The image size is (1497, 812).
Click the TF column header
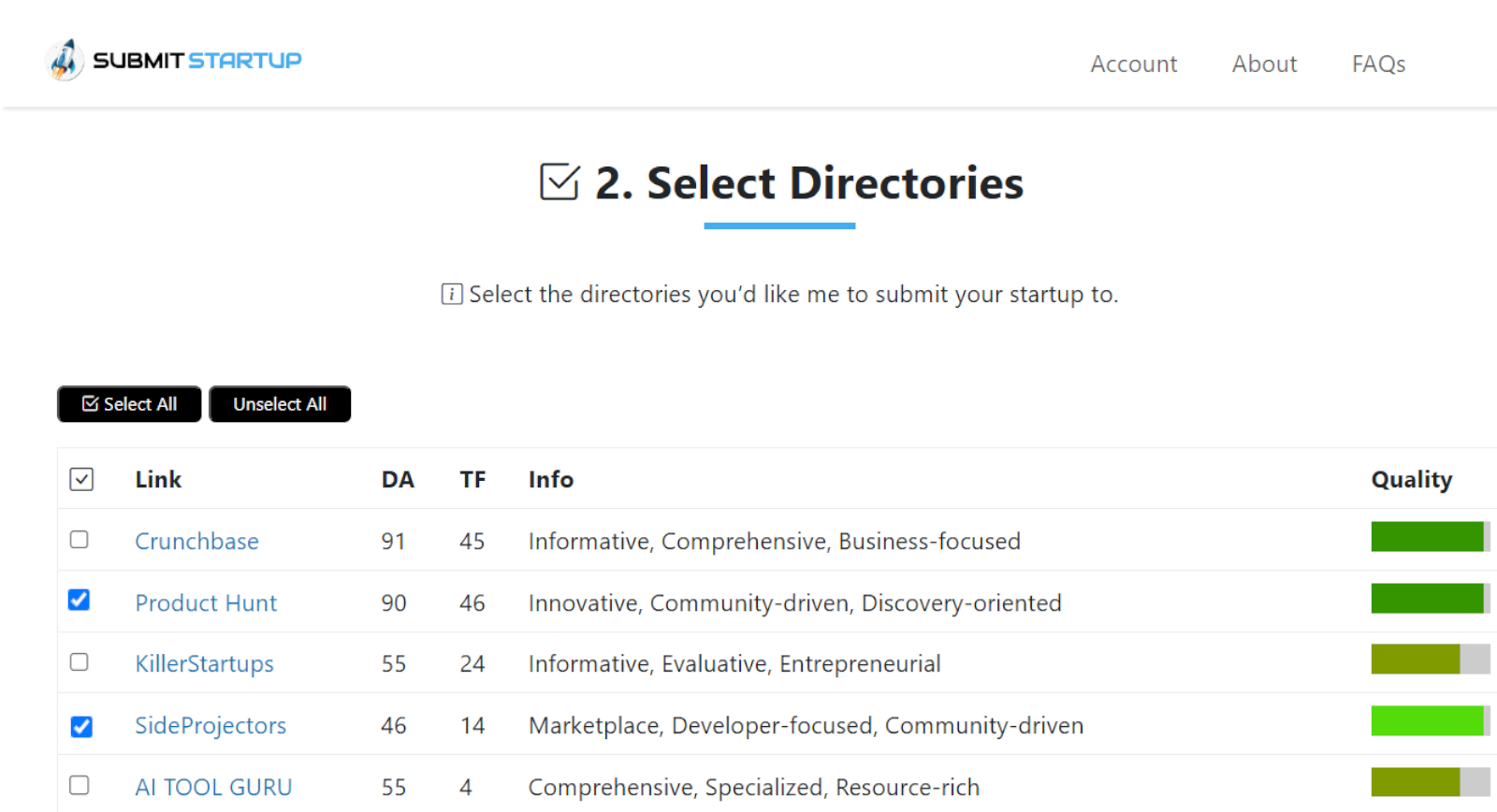click(x=472, y=479)
